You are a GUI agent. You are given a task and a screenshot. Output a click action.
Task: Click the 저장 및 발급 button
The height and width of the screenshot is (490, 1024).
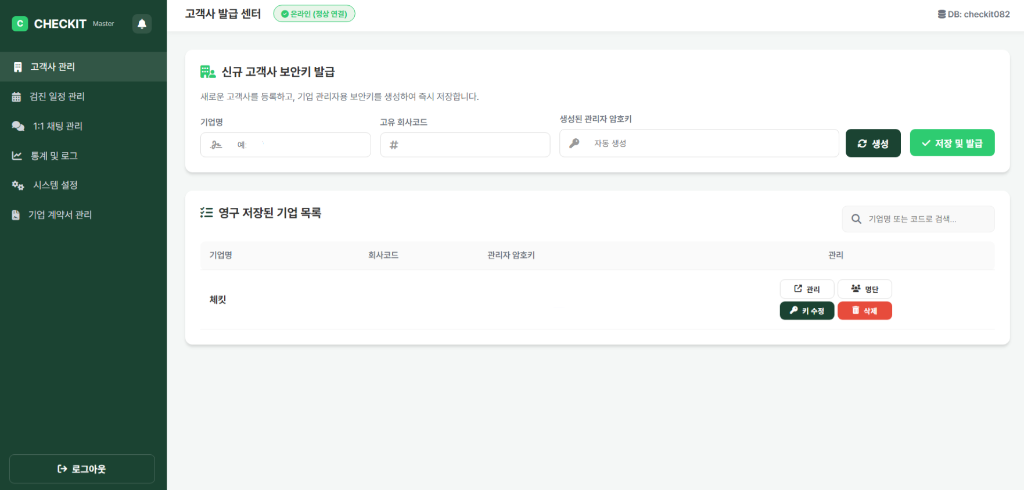(x=951, y=143)
